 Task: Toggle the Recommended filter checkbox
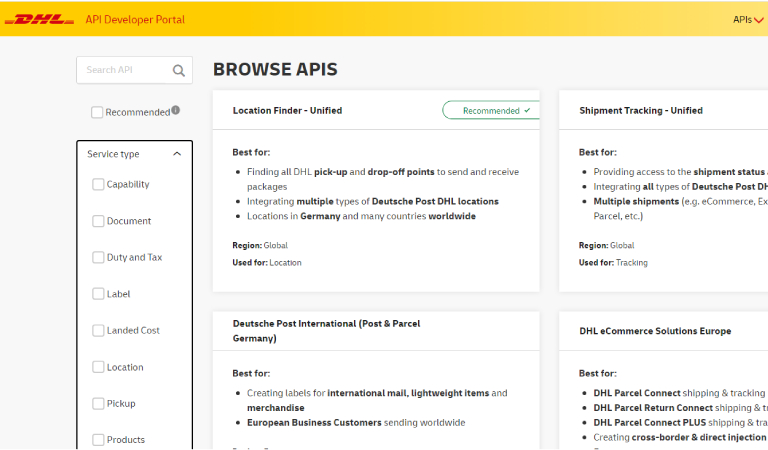tap(97, 112)
